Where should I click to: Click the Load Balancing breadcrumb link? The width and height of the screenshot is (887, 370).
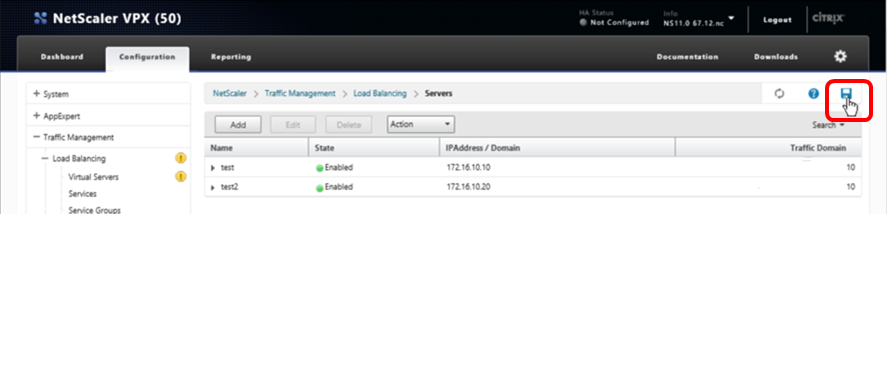[380, 93]
